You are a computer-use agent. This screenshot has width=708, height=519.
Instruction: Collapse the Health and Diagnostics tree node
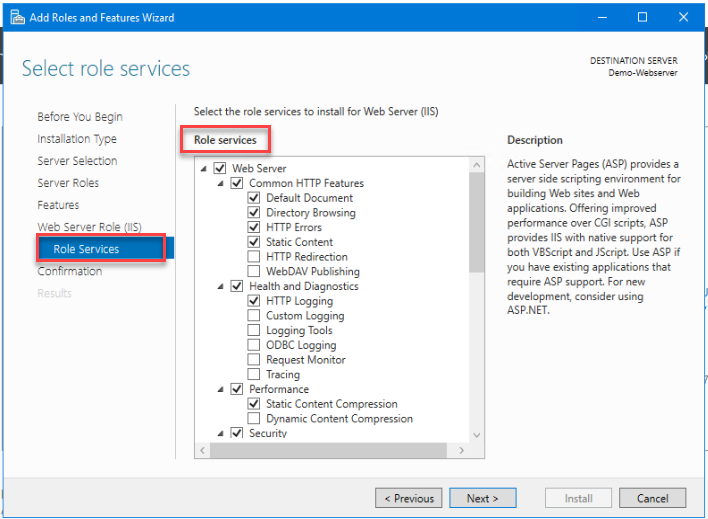220,286
